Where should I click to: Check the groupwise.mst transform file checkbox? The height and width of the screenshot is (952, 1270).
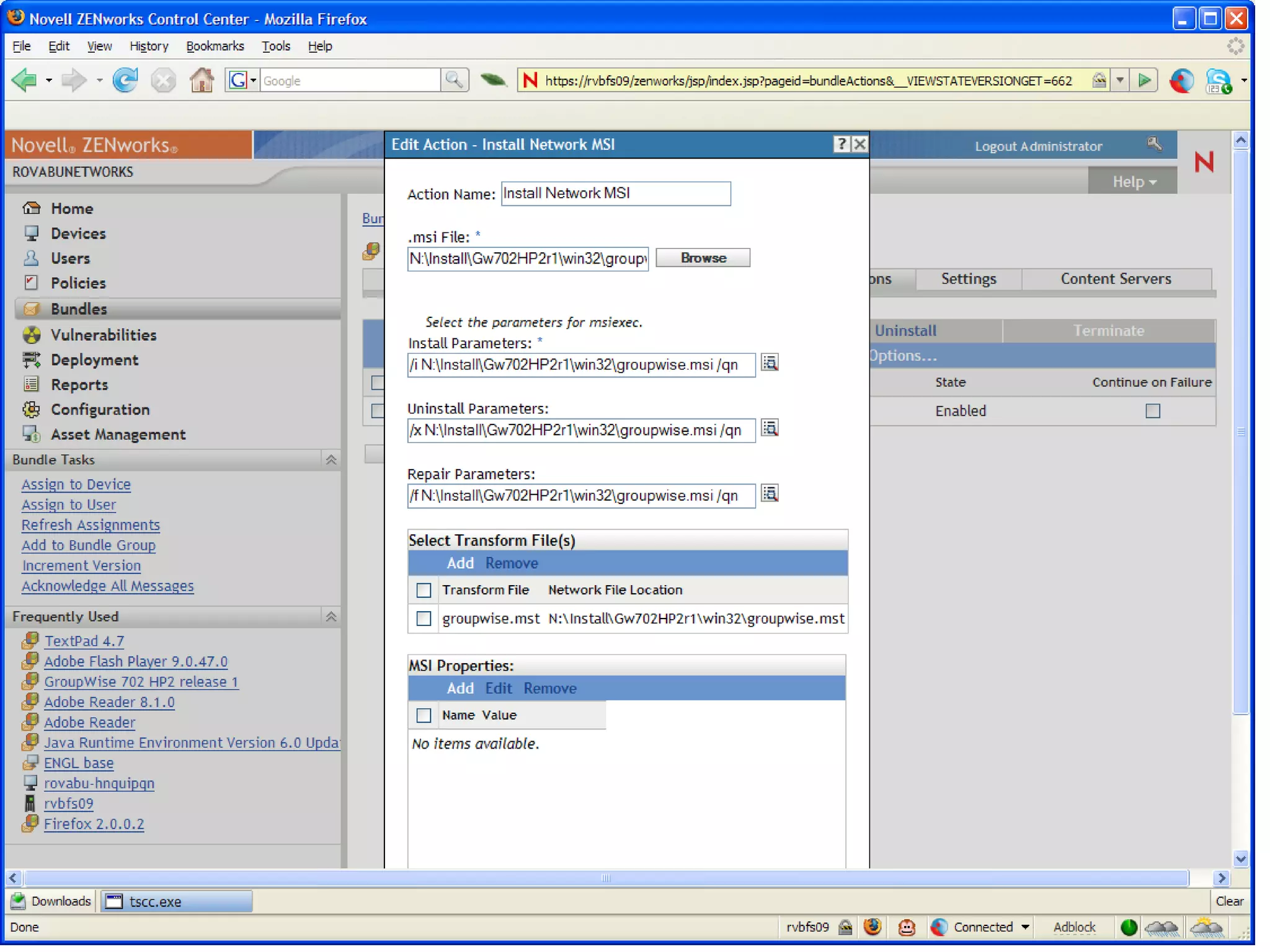[x=424, y=619]
